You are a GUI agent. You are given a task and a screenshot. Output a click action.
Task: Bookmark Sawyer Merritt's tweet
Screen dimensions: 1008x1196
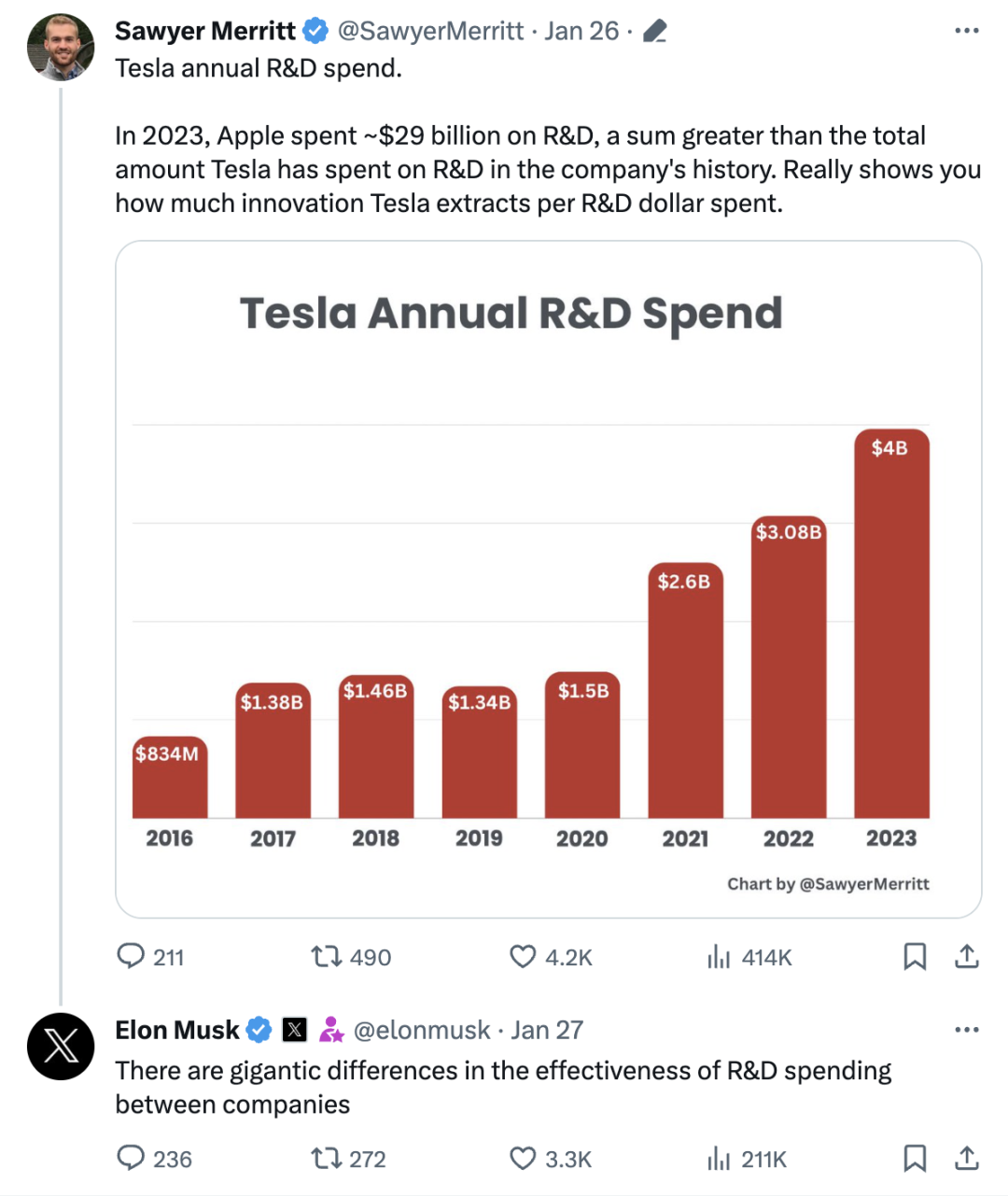click(915, 956)
